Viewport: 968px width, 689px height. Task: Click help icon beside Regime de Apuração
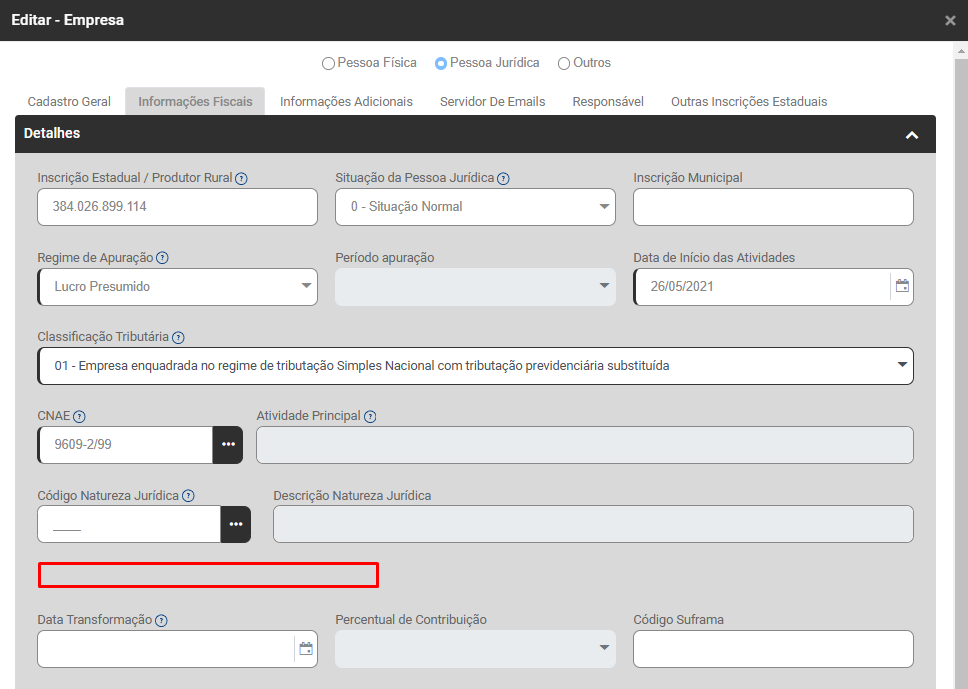(162, 258)
